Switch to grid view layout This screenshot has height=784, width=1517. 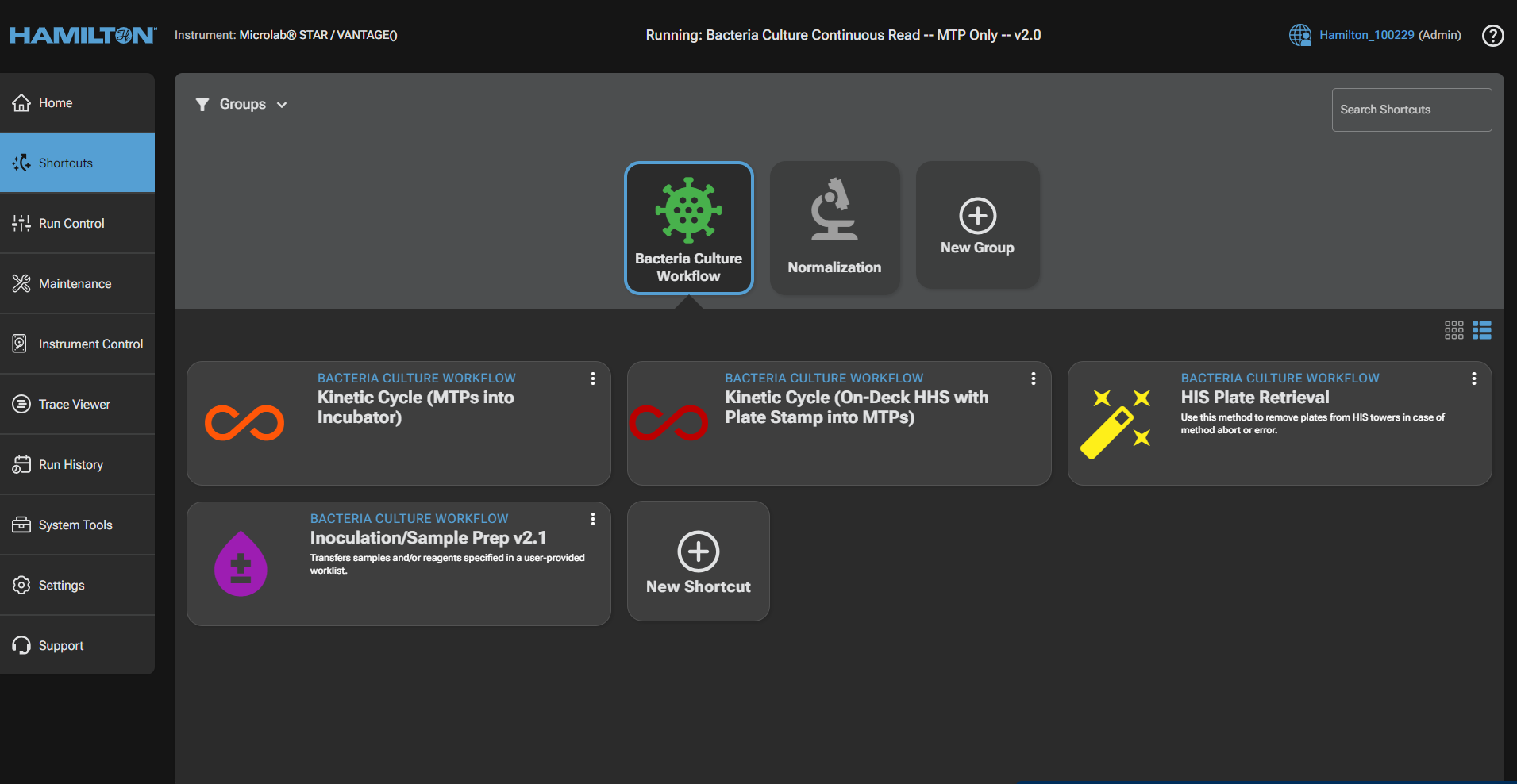pyautogui.click(x=1453, y=330)
